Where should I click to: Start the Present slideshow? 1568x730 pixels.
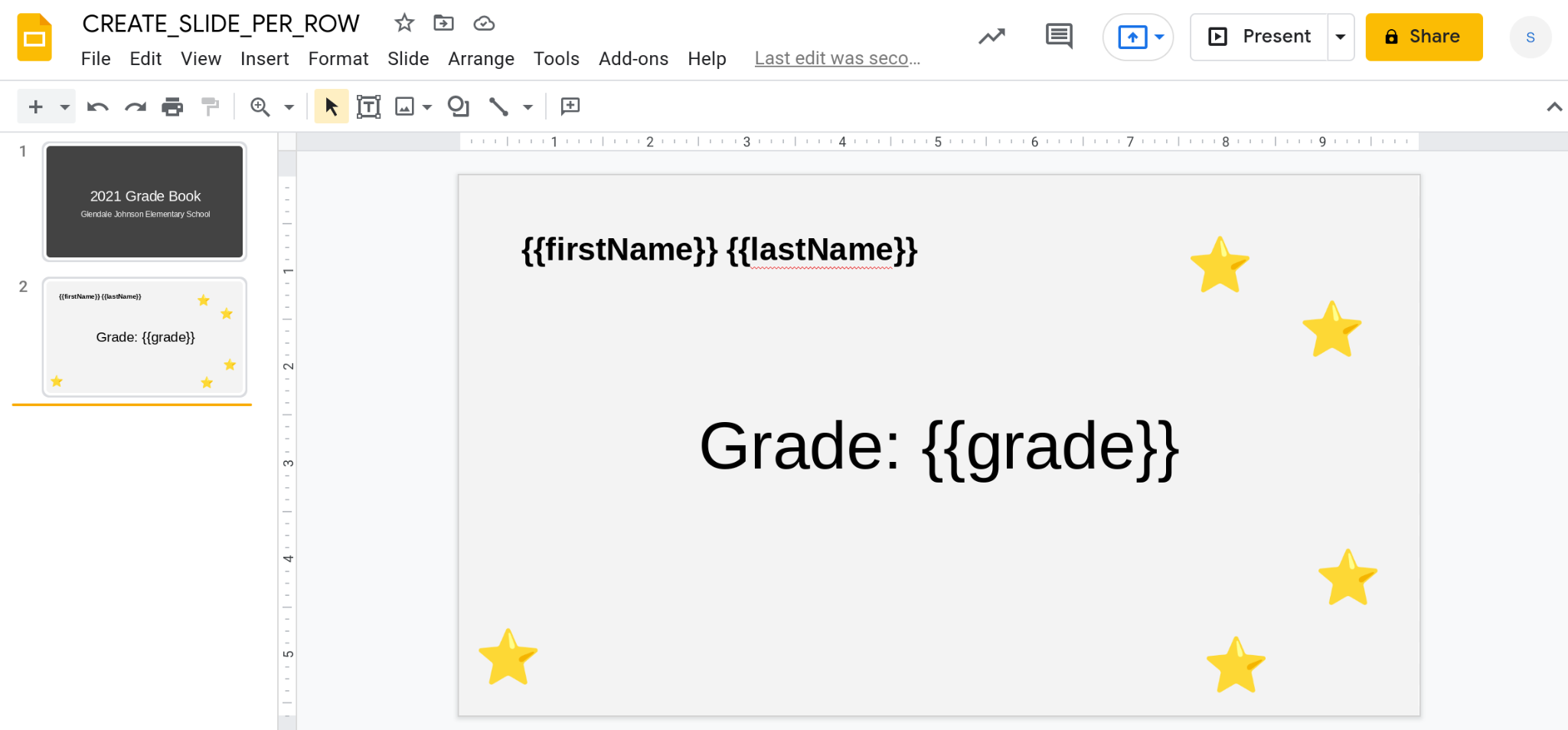pos(1259,37)
